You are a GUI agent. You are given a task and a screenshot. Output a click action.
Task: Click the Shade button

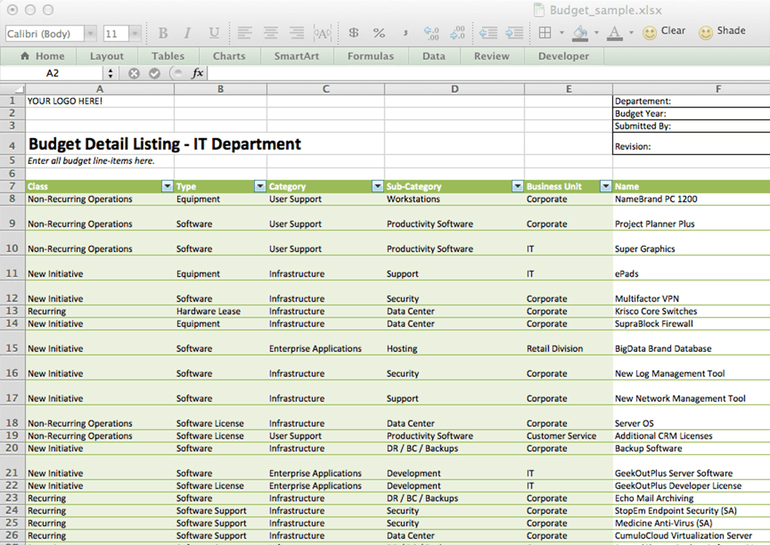722,31
